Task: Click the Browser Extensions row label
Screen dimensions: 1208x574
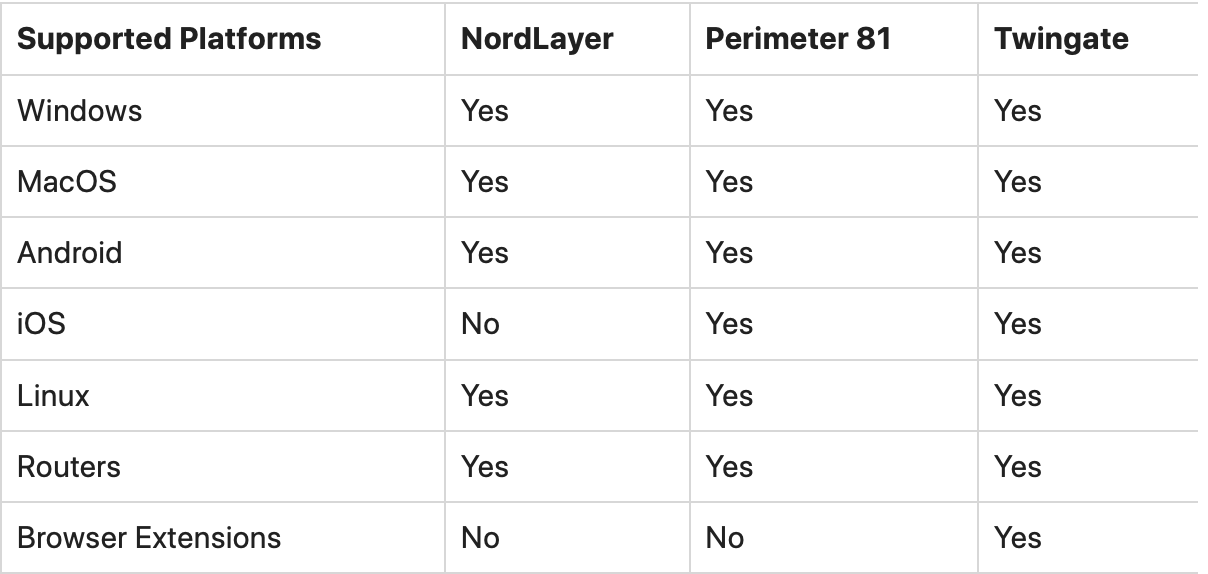Action: 149,538
